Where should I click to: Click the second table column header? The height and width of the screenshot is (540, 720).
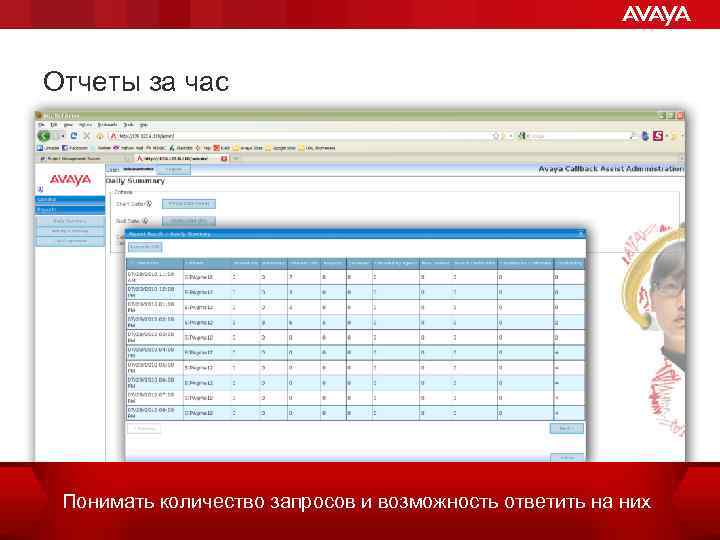[x=207, y=263]
